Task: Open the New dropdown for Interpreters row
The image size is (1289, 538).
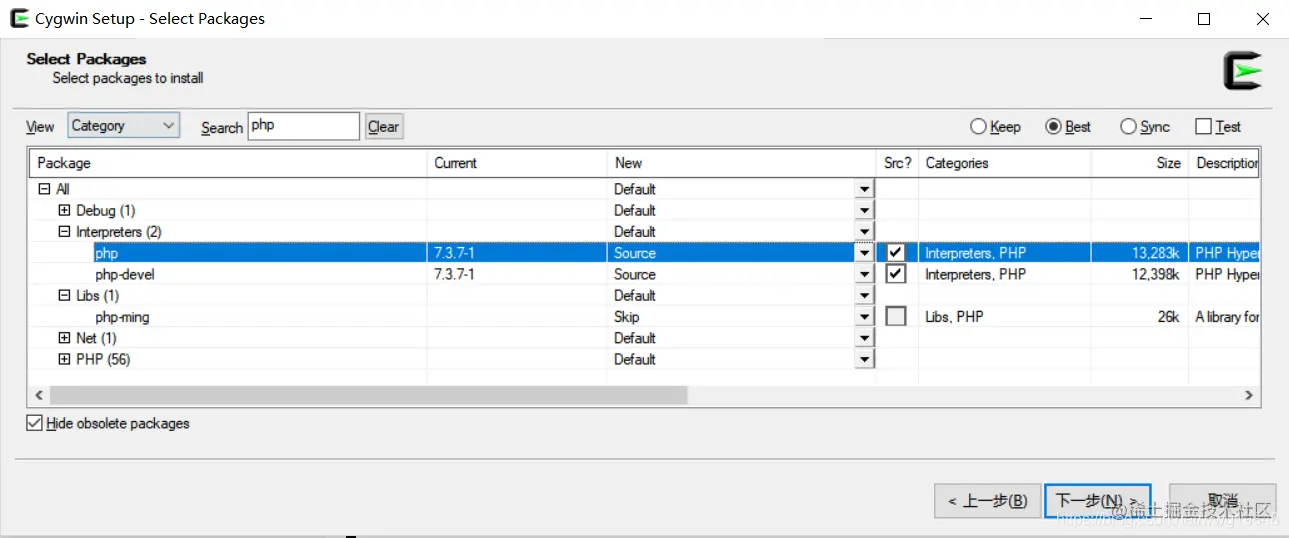Action: click(x=865, y=232)
